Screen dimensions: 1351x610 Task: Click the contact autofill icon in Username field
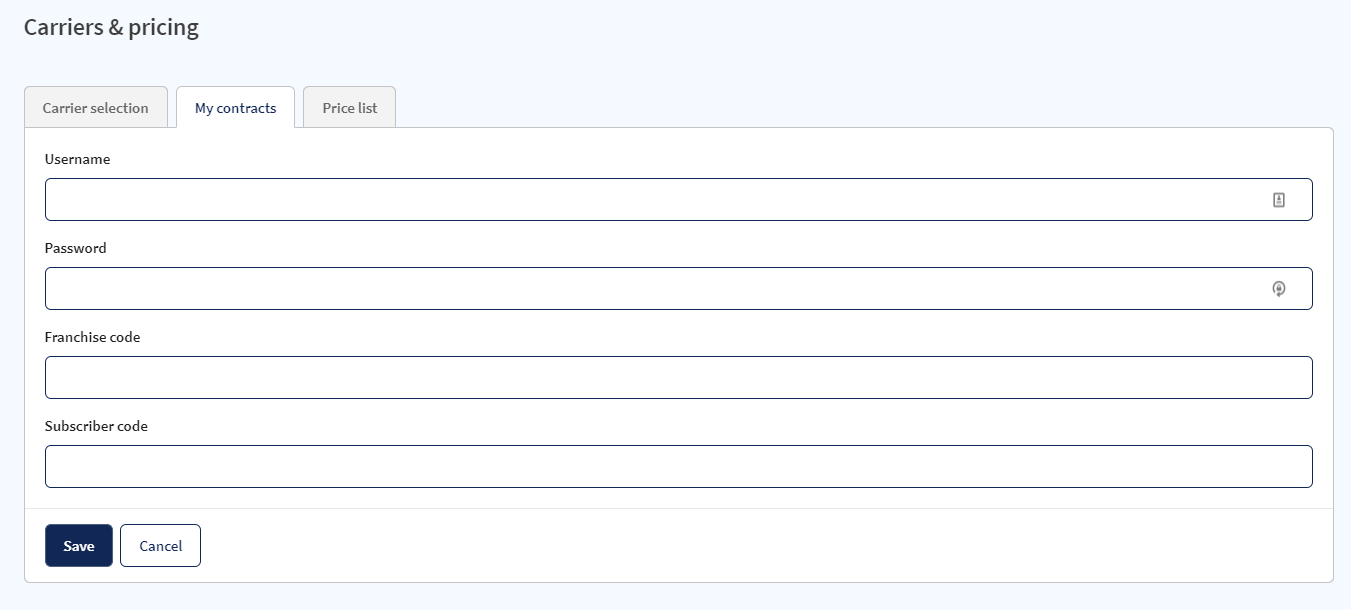pyautogui.click(x=1278, y=200)
